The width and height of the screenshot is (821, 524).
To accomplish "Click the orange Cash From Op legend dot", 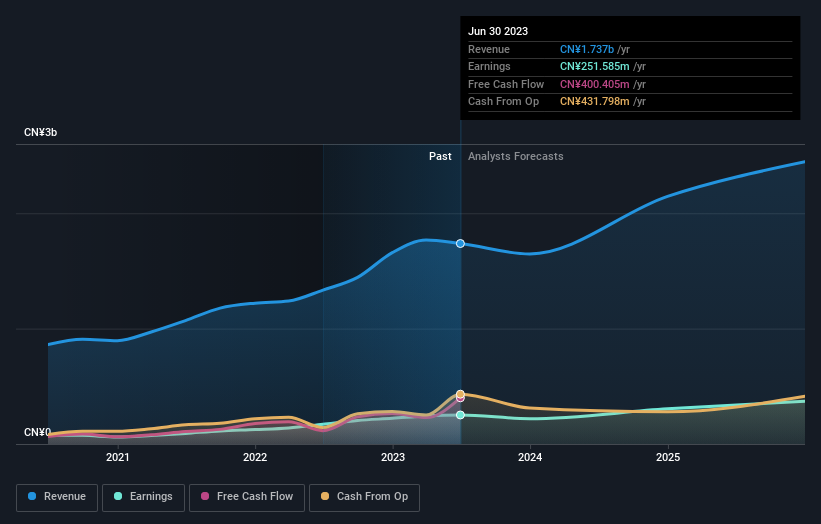I will point(325,496).
